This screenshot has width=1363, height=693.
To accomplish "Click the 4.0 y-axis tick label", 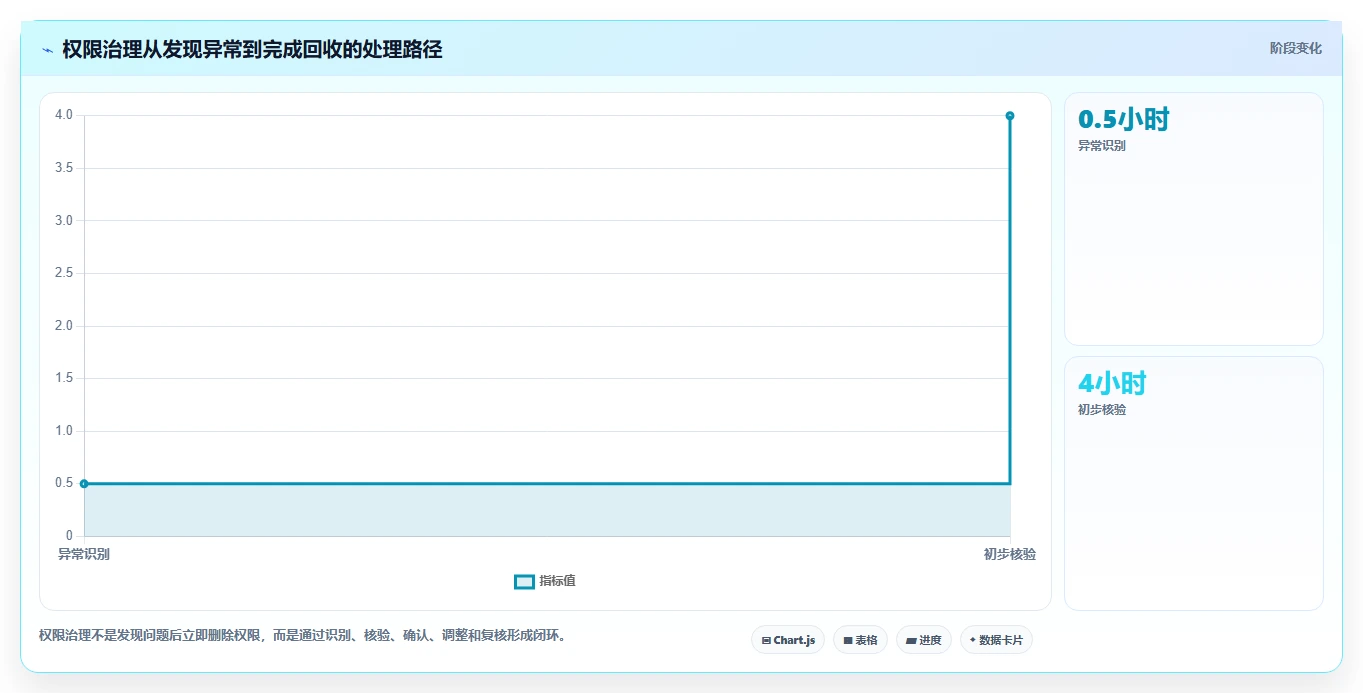I will click(x=64, y=115).
